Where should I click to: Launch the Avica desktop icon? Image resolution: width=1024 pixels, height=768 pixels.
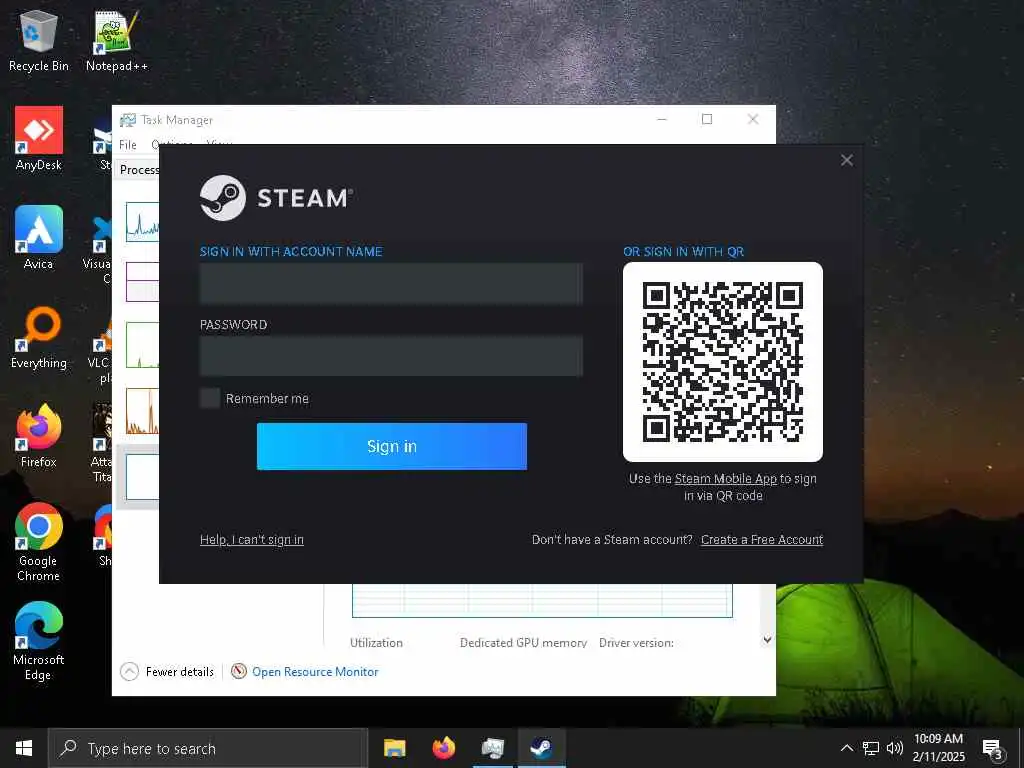(39, 238)
